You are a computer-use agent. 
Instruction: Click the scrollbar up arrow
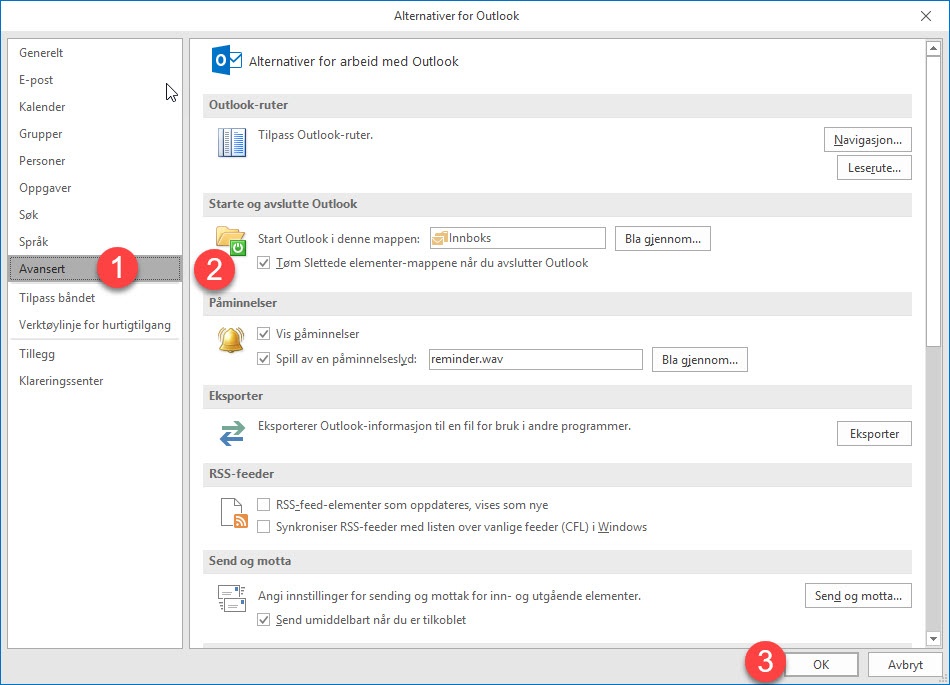click(933, 48)
